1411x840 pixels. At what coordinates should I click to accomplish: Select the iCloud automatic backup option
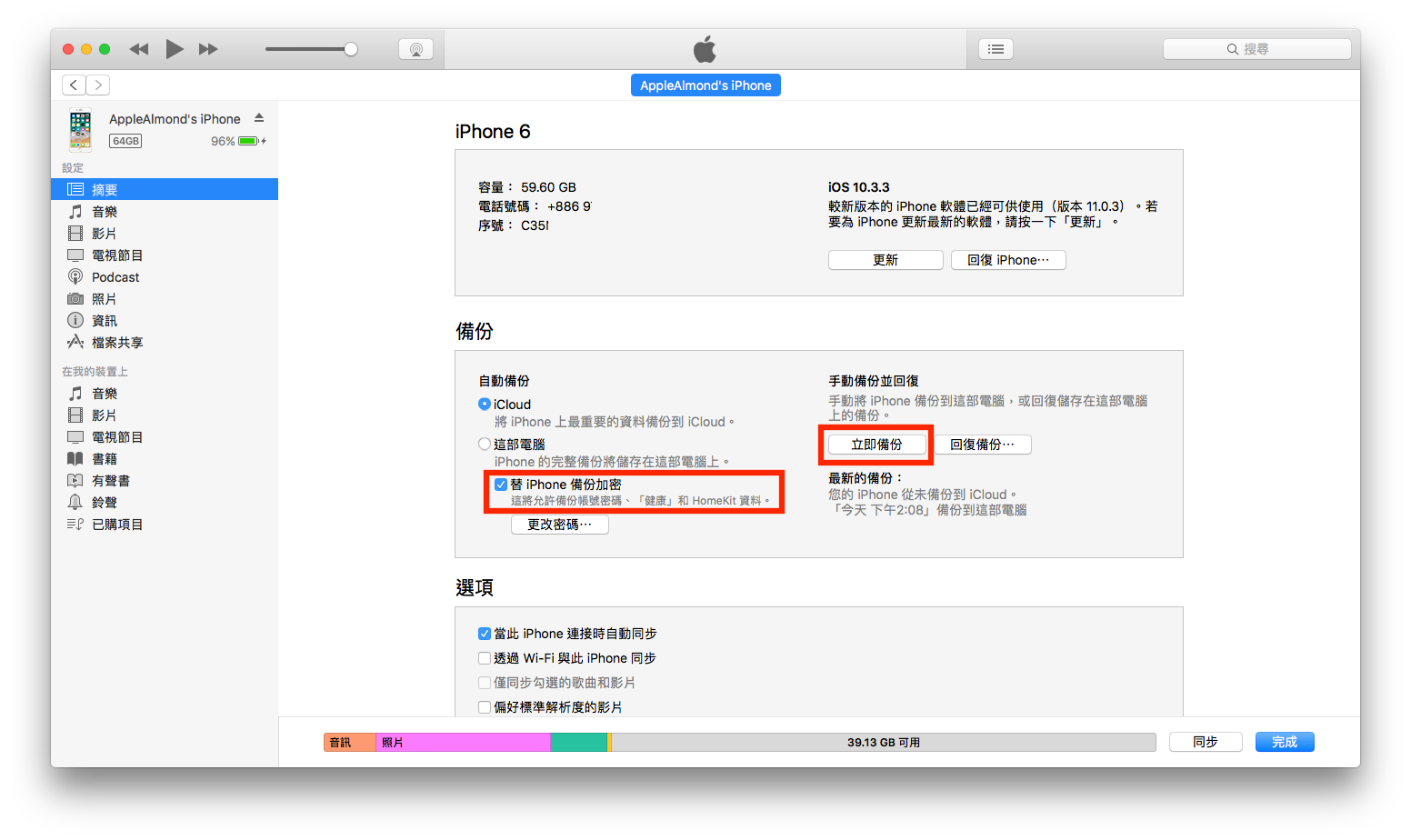[485, 405]
